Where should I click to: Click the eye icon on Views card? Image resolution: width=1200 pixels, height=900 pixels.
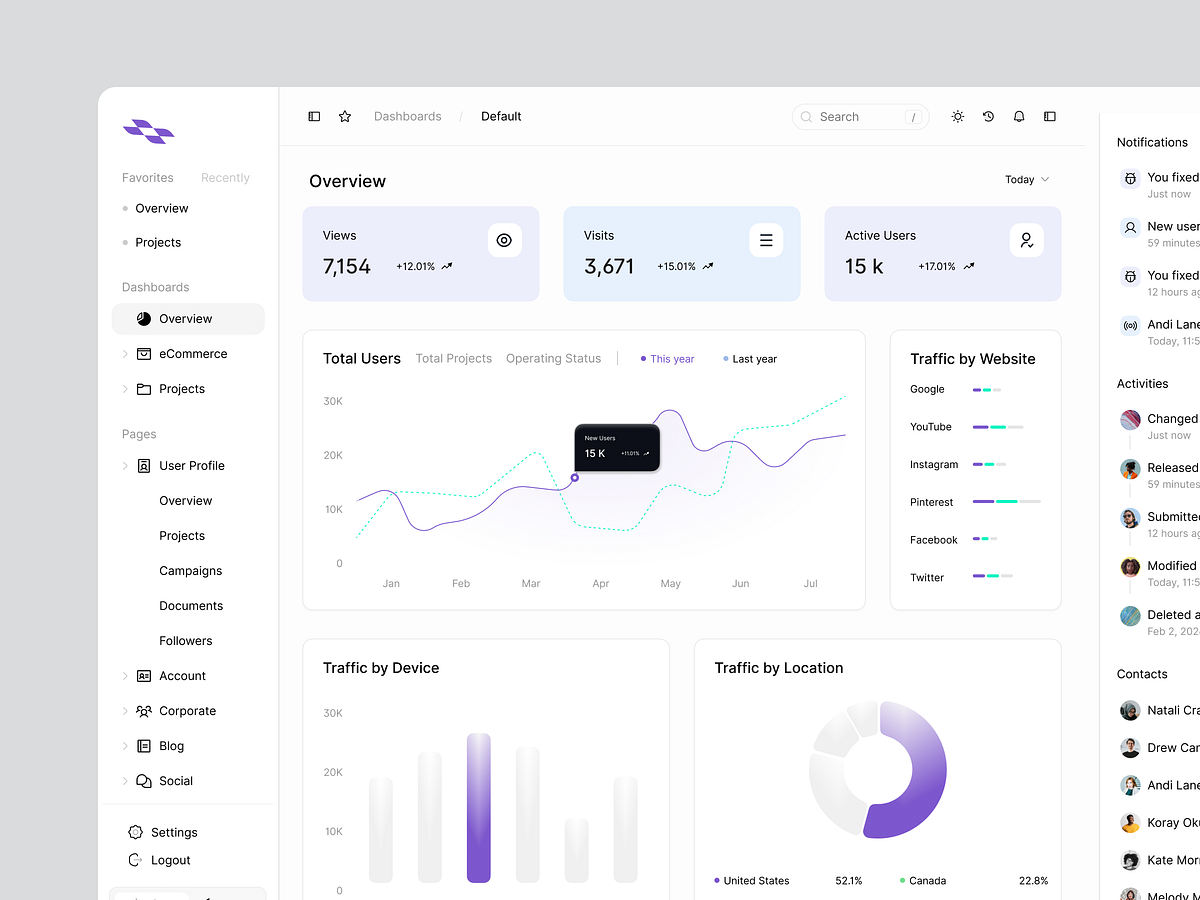504,240
